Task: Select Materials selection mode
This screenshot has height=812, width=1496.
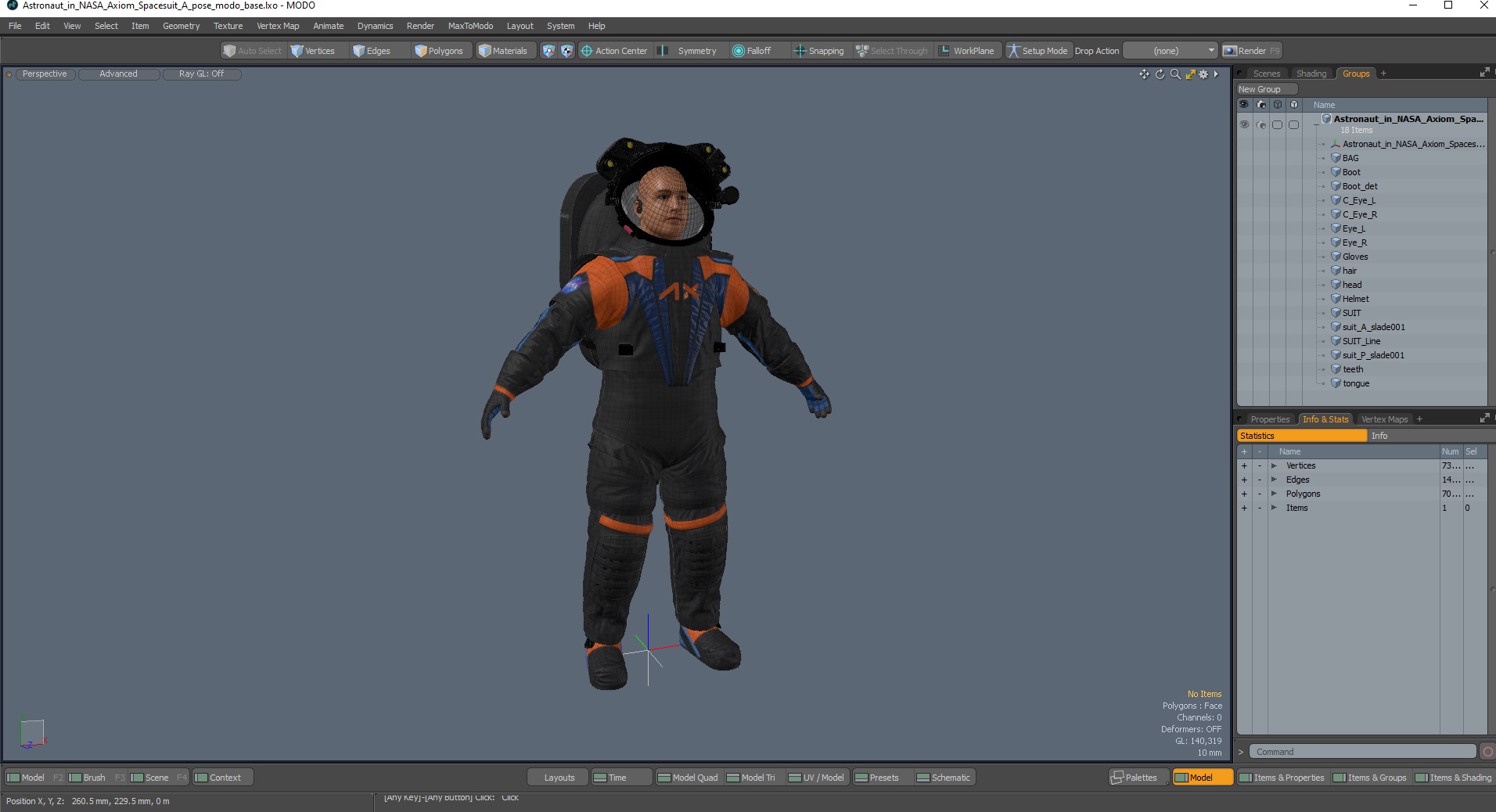Action: point(503,51)
